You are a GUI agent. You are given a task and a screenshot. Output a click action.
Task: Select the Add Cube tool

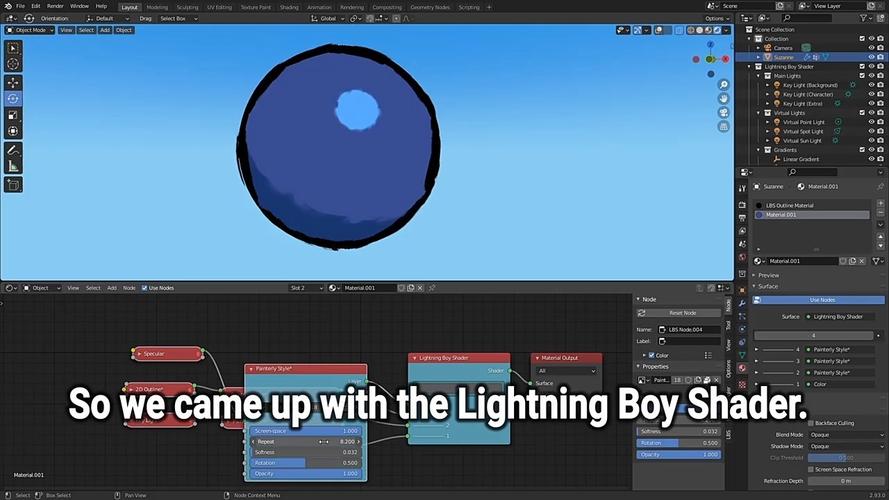pyautogui.click(x=13, y=185)
